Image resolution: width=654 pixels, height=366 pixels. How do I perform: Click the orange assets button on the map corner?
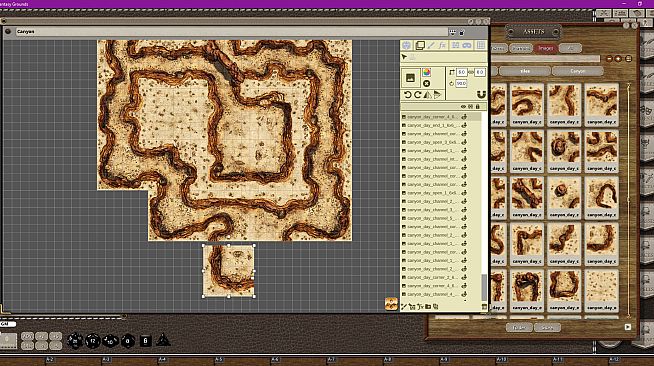[x=391, y=304]
